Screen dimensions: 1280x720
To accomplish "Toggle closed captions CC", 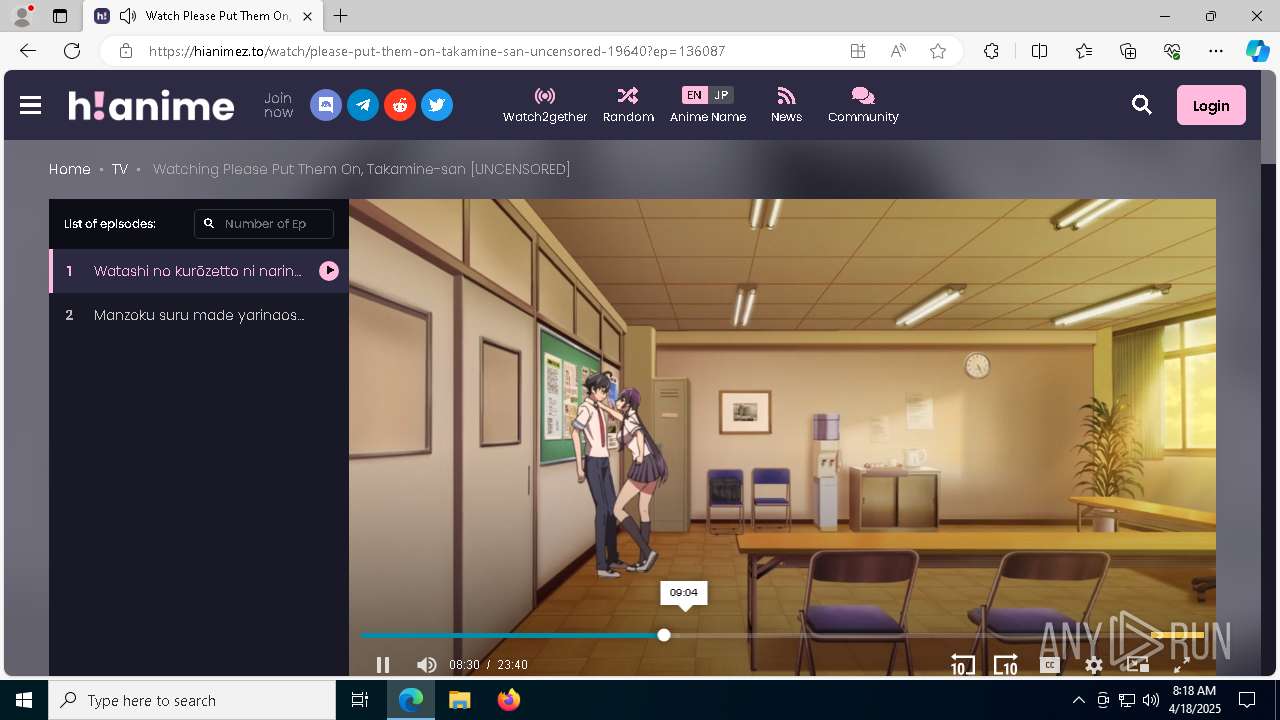I will pos(1049,665).
